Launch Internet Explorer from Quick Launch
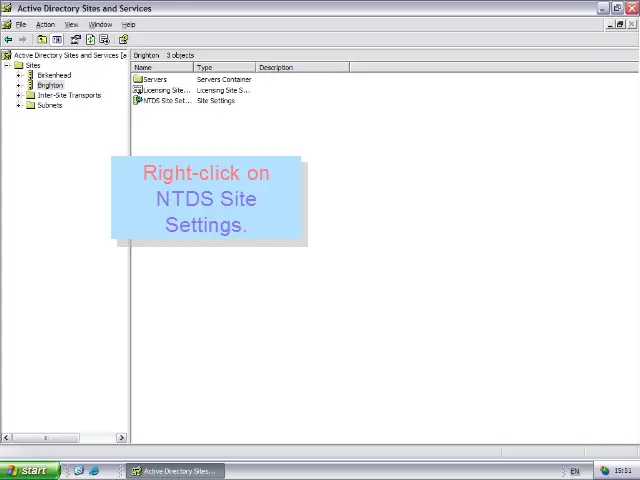This screenshot has width=640, height=480. (93, 471)
